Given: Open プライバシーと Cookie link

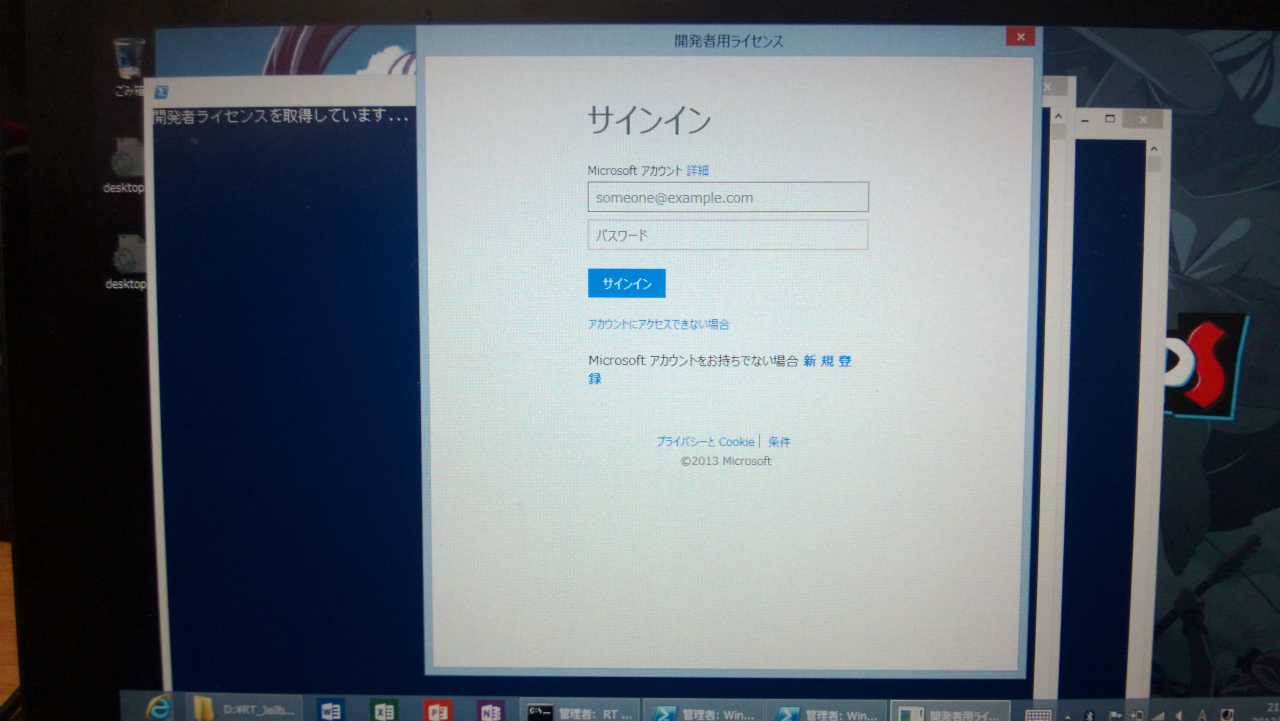Looking at the screenshot, I should click(705, 441).
